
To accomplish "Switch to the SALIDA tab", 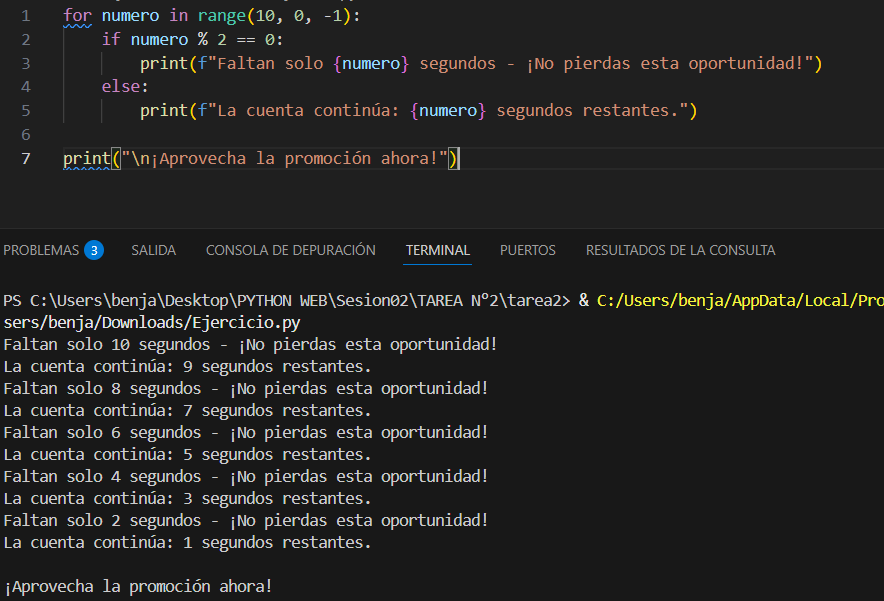I will (x=153, y=250).
